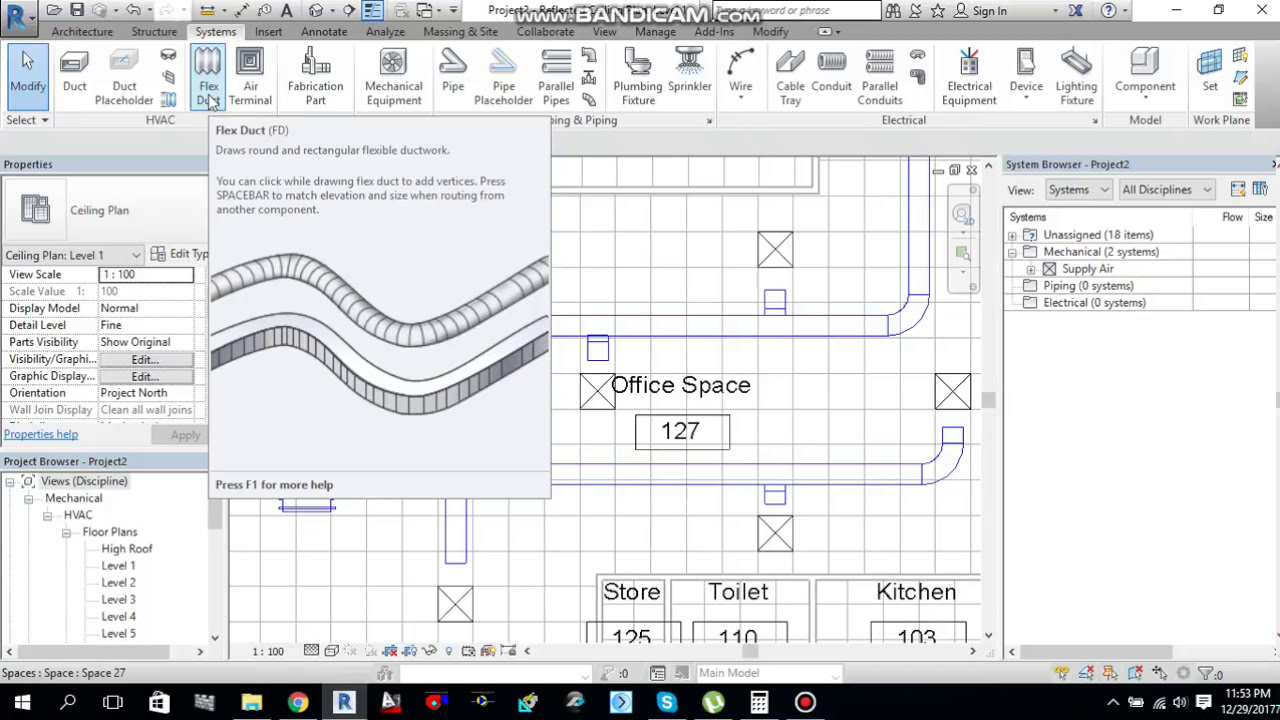The image size is (1280, 720).
Task: Select the Pipe Placeholder tool
Action: [x=503, y=78]
